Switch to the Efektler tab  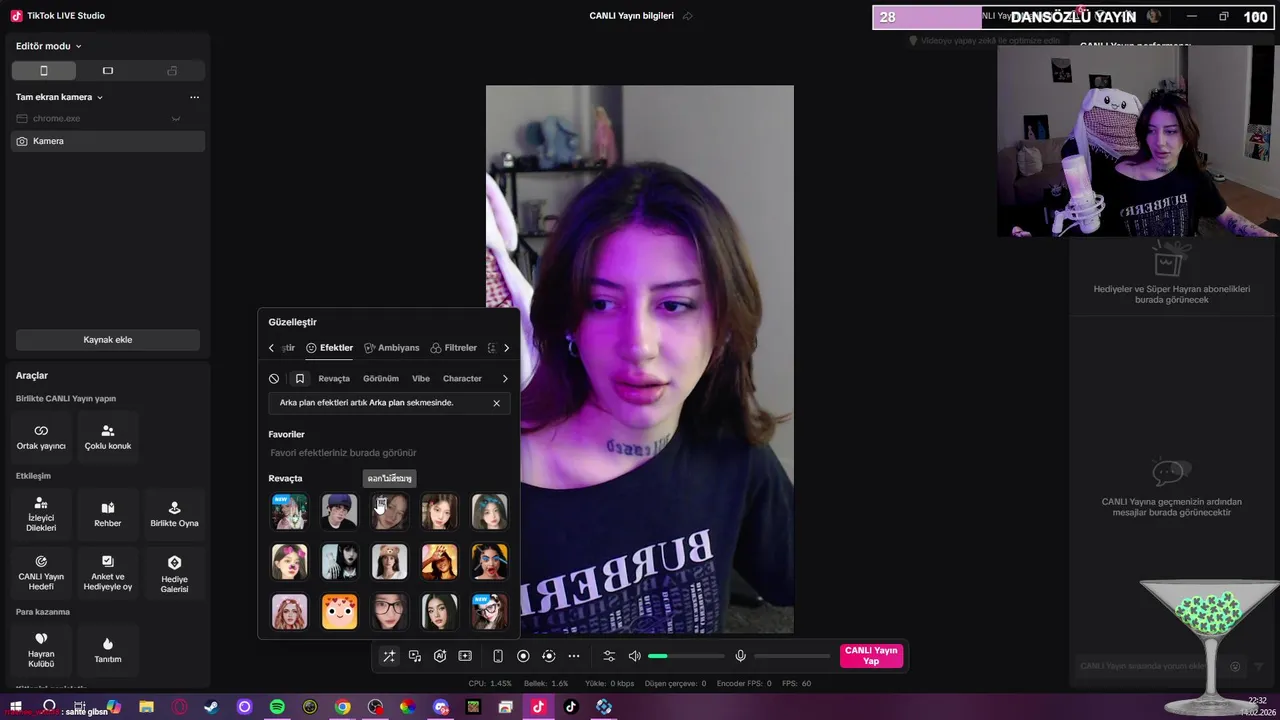coord(329,348)
